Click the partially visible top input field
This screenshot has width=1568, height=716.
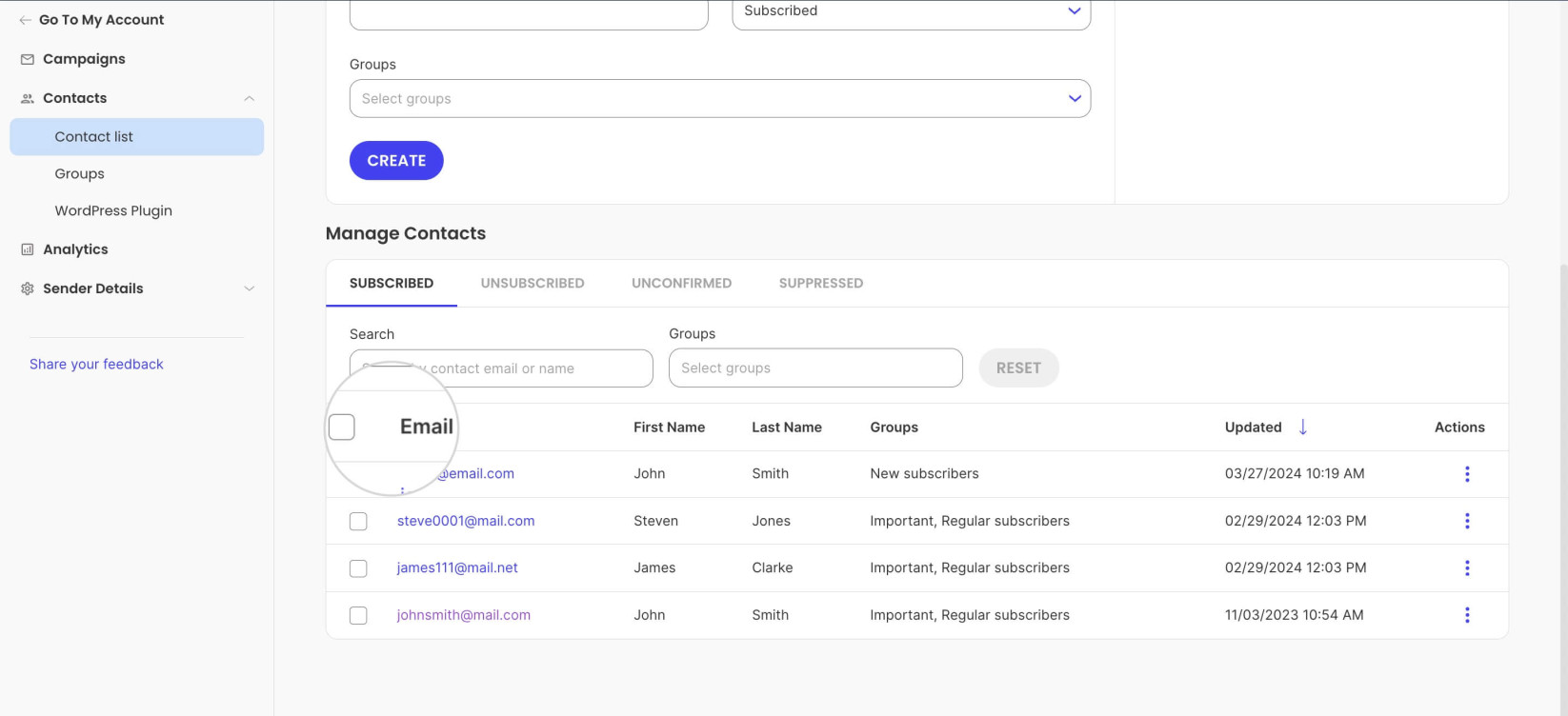(x=529, y=13)
